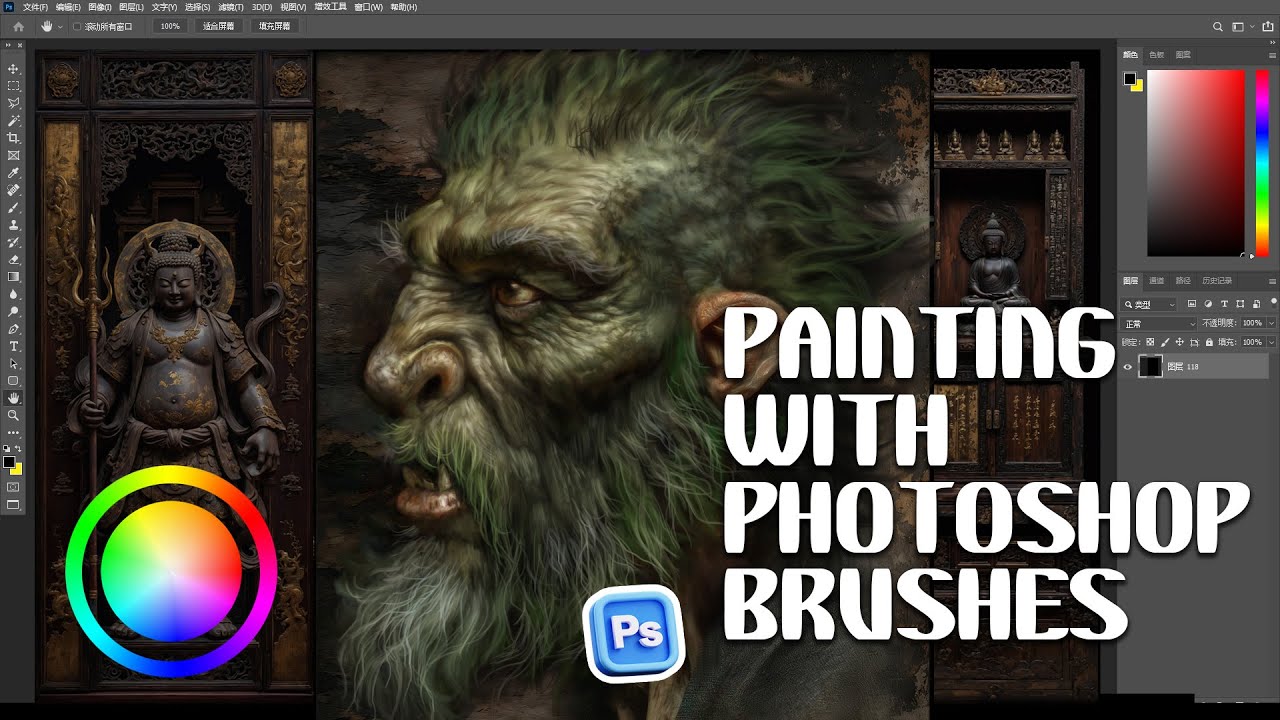Click the share icon at top right
This screenshot has height=720, width=1280.
coord(1268,26)
